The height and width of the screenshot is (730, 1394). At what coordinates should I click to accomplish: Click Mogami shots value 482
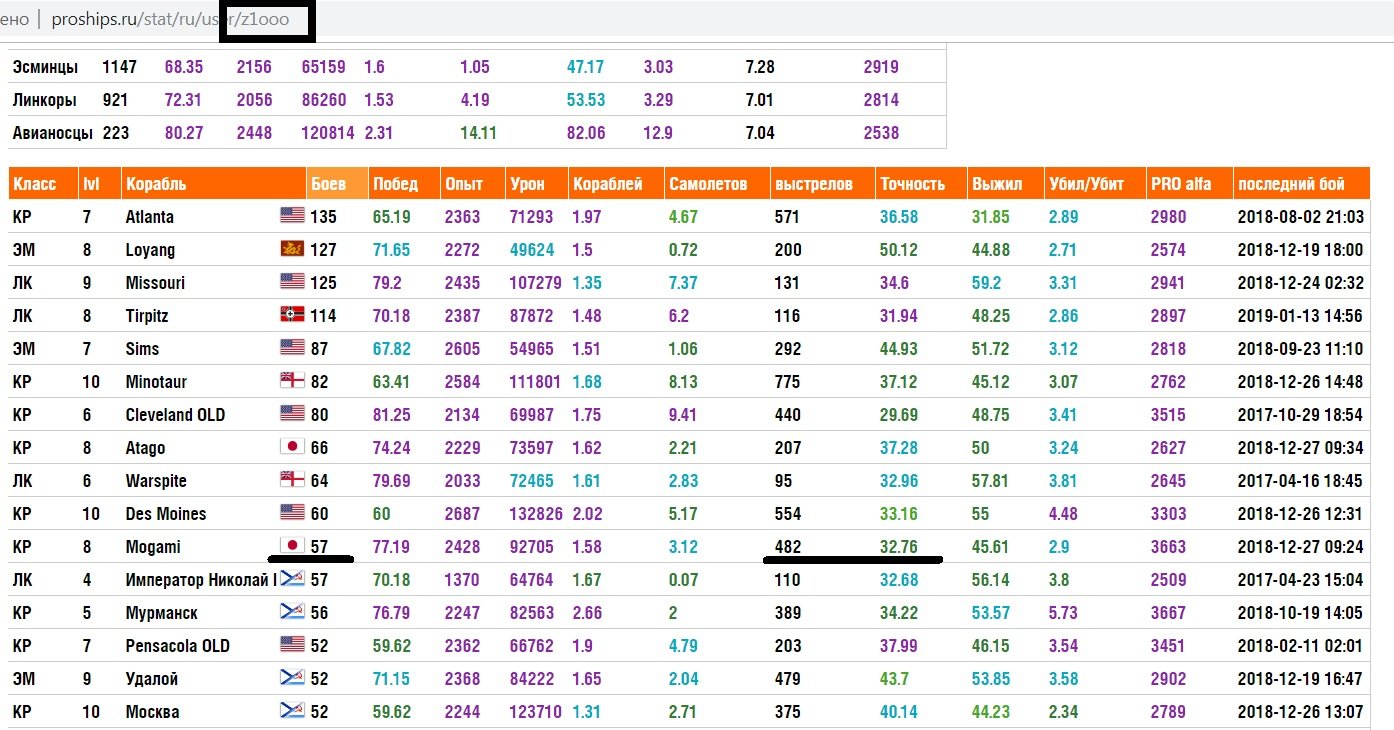(787, 547)
